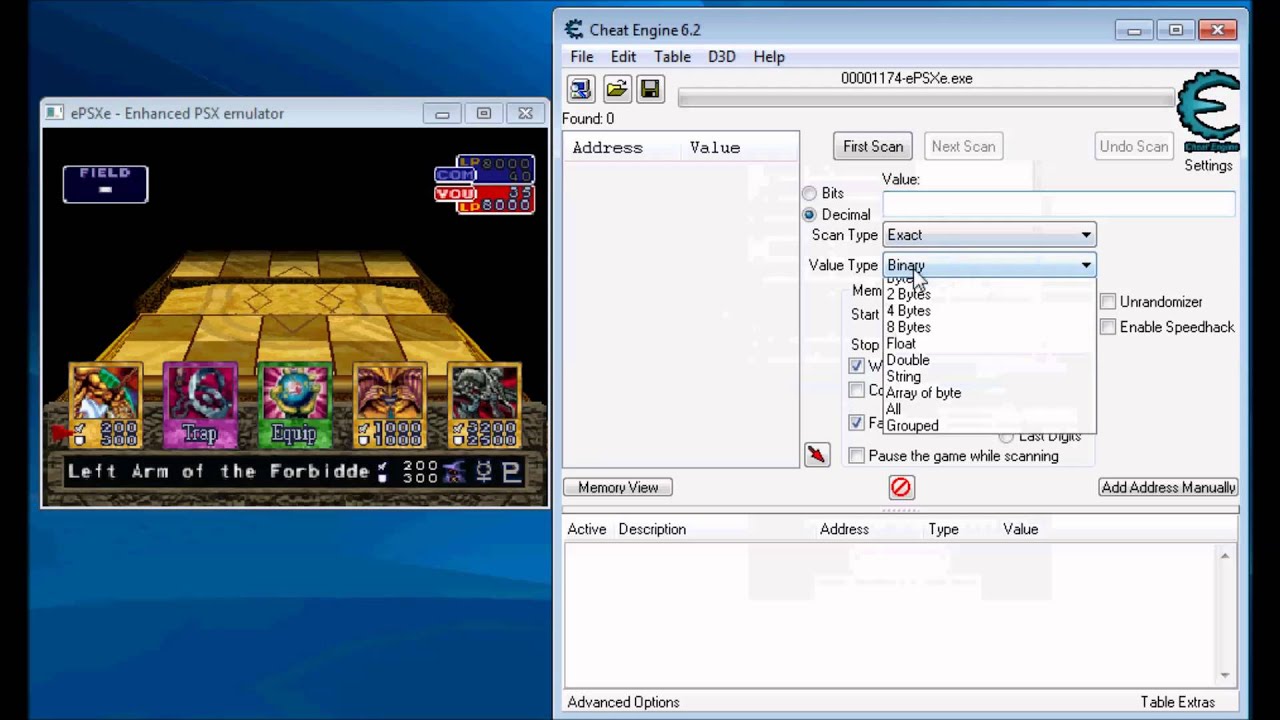Toggle the Enable Speedhack checkbox

(x=1108, y=327)
